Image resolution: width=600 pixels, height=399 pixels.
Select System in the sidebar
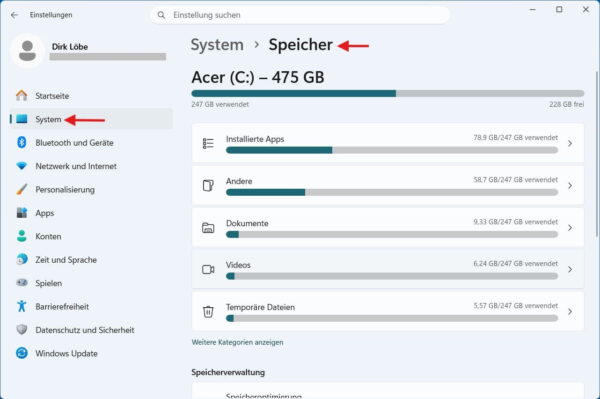coord(91,119)
